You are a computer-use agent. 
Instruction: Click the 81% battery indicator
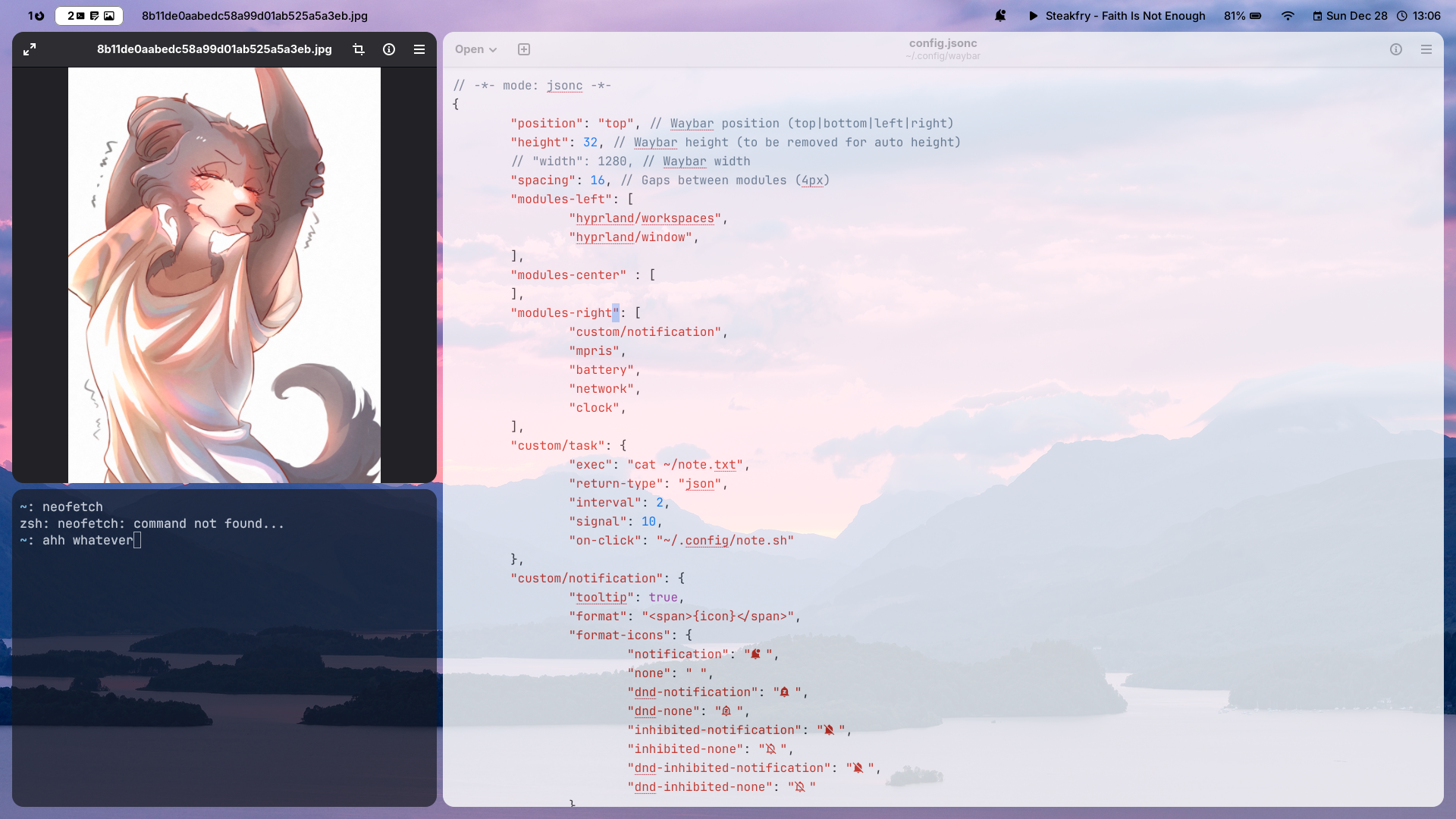click(x=1242, y=15)
